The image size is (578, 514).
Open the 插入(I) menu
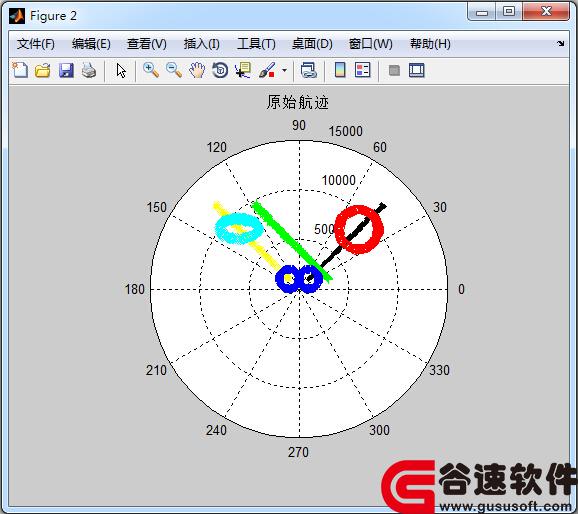(x=202, y=44)
